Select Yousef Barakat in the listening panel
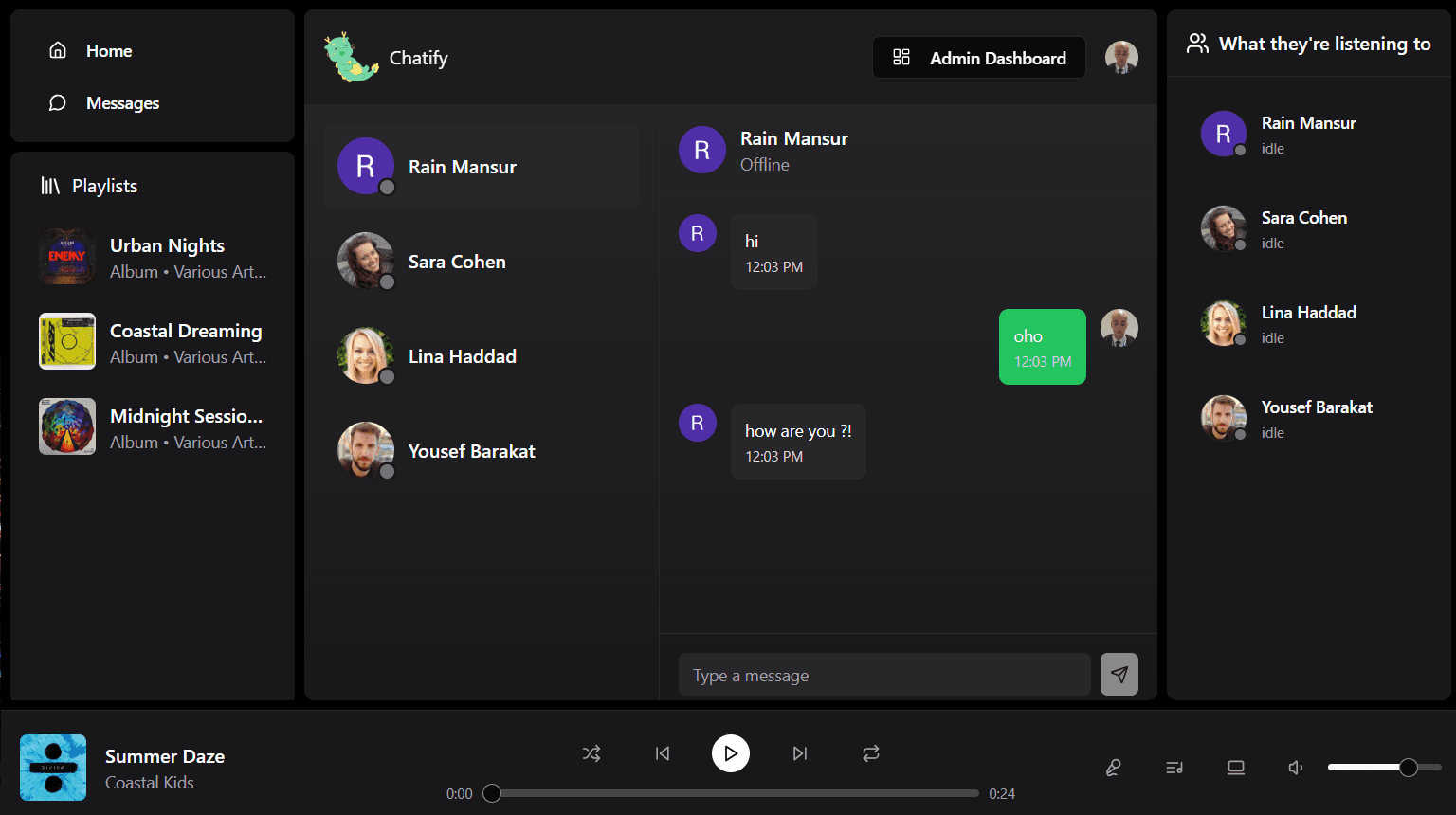The image size is (1456, 815). pyautogui.click(x=1317, y=417)
